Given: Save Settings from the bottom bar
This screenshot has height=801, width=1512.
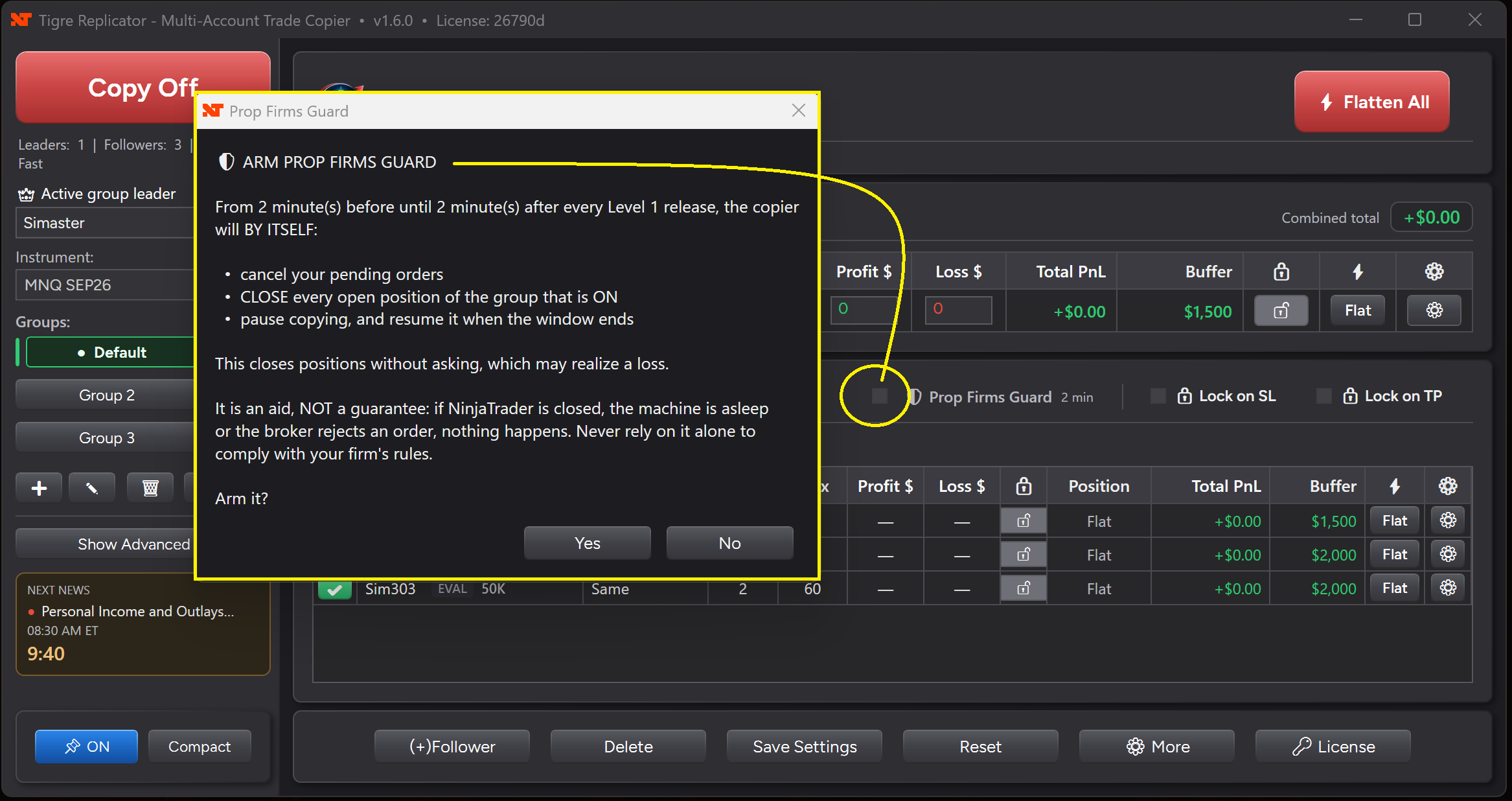Looking at the screenshot, I should point(805,747).
